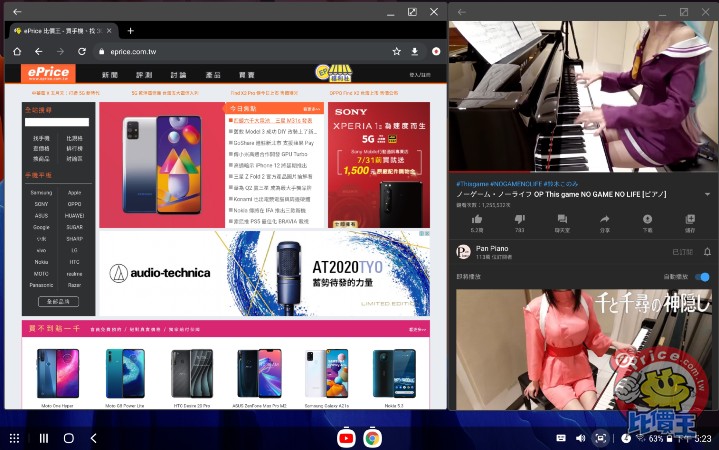The width and height of the screenshot is (719, 450).
Task: Bookmark page with star icon
Action: 397,51
